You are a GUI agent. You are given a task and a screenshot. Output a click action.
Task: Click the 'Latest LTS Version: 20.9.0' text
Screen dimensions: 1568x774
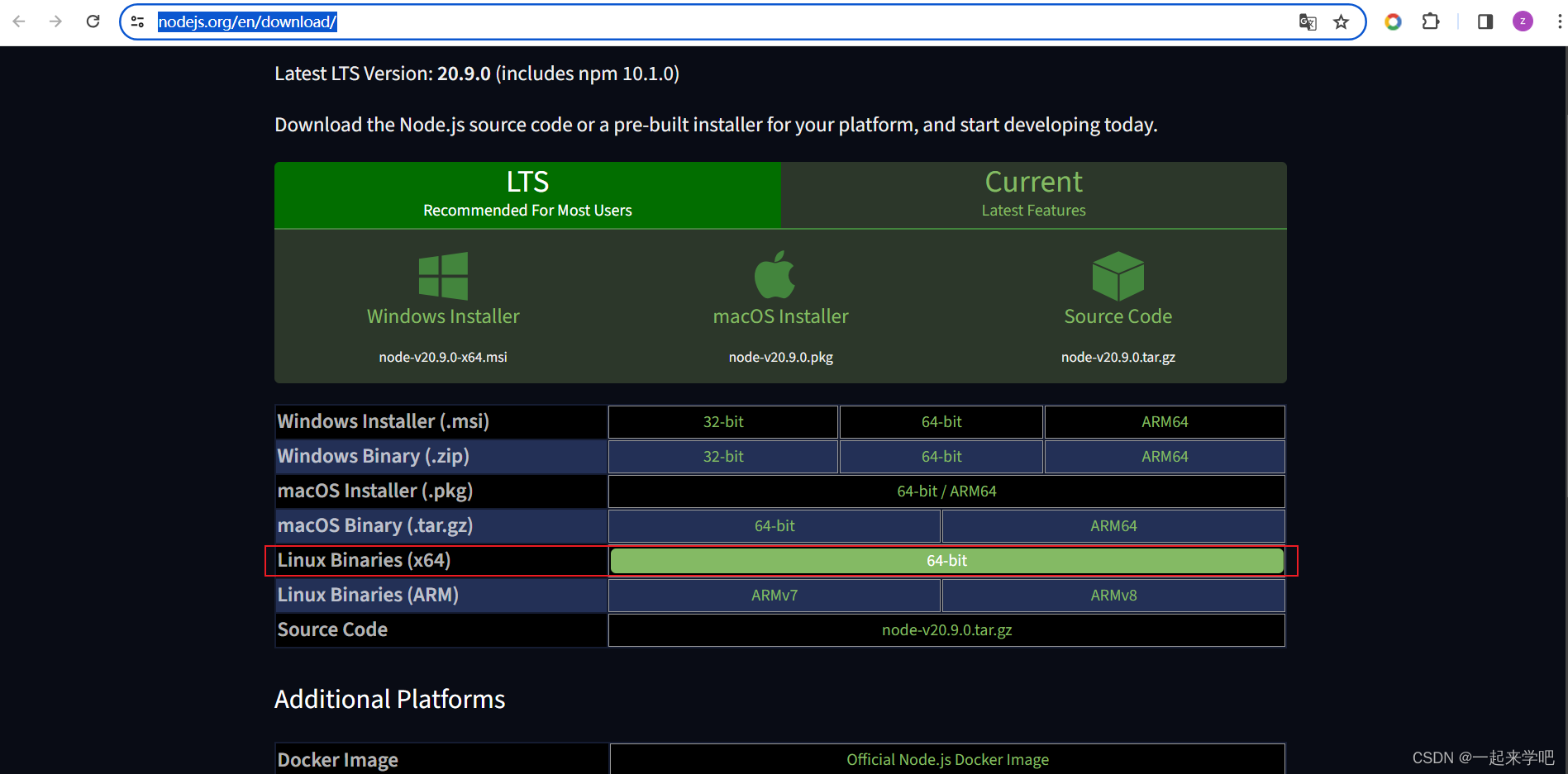(383, 74)
